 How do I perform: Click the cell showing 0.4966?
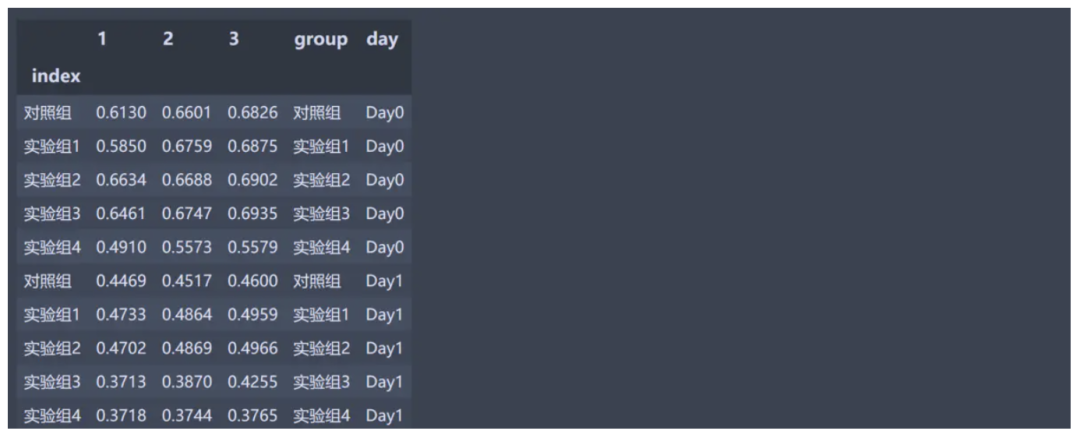(253, 348)
